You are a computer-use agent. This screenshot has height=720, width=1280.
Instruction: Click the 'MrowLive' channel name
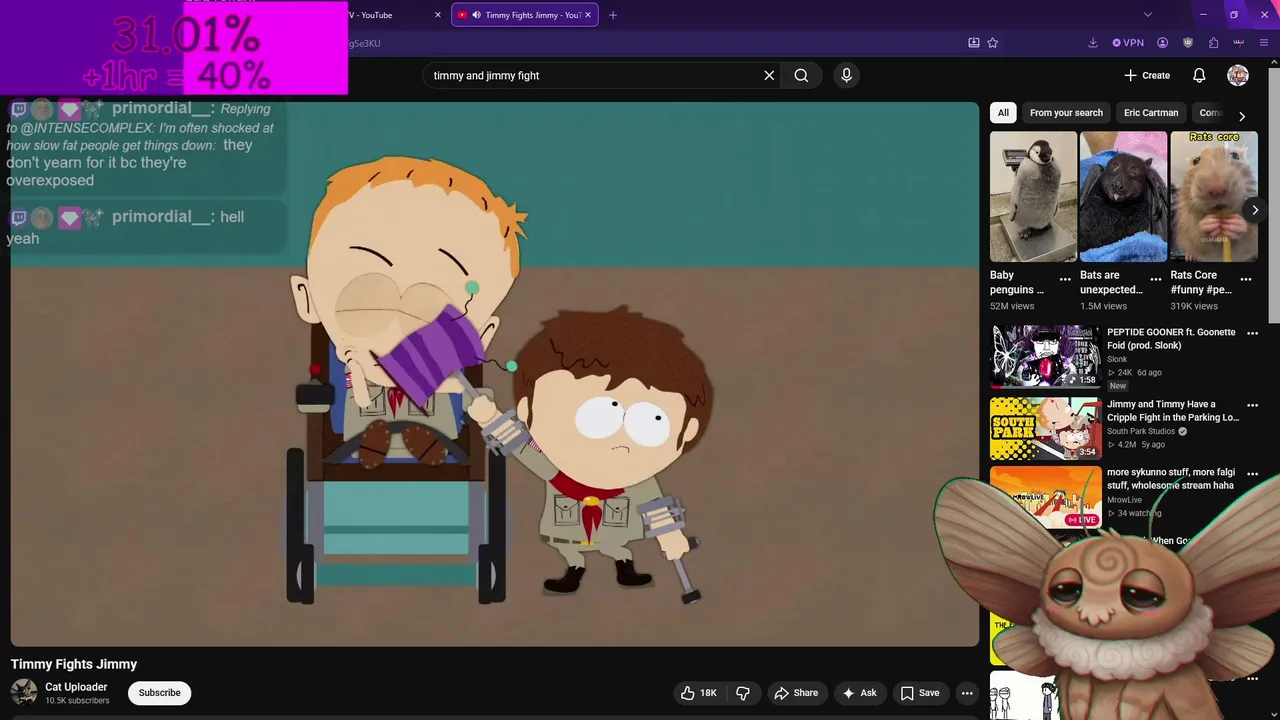click(1124, 500)
